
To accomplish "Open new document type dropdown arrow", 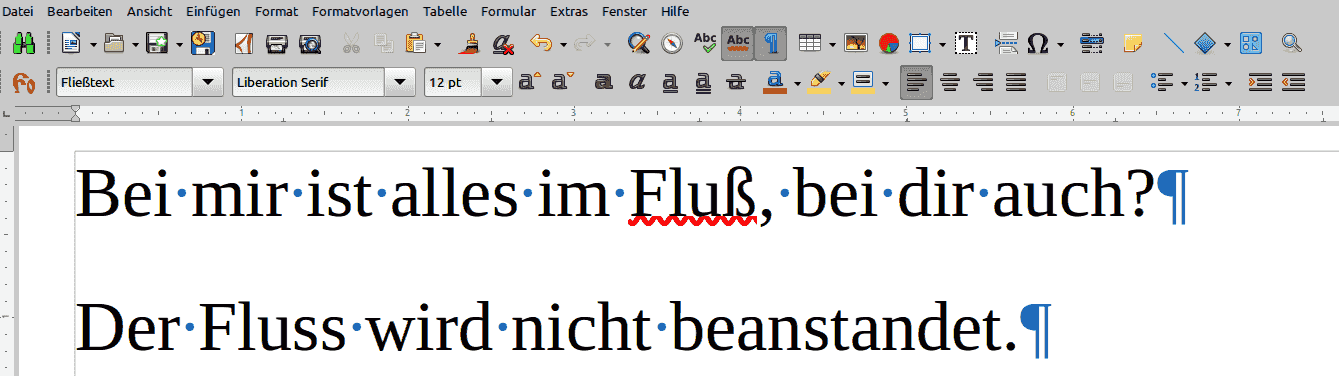I will pos(92,44).
